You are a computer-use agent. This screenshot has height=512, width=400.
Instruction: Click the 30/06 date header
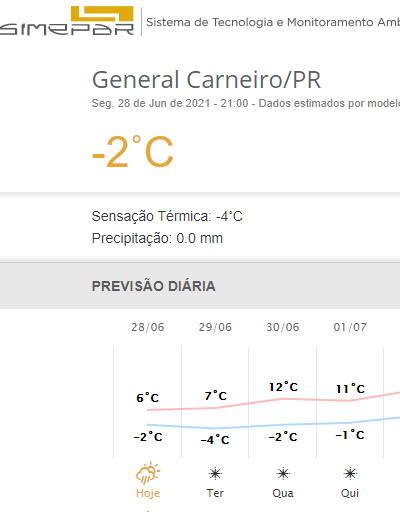[283, 327]
